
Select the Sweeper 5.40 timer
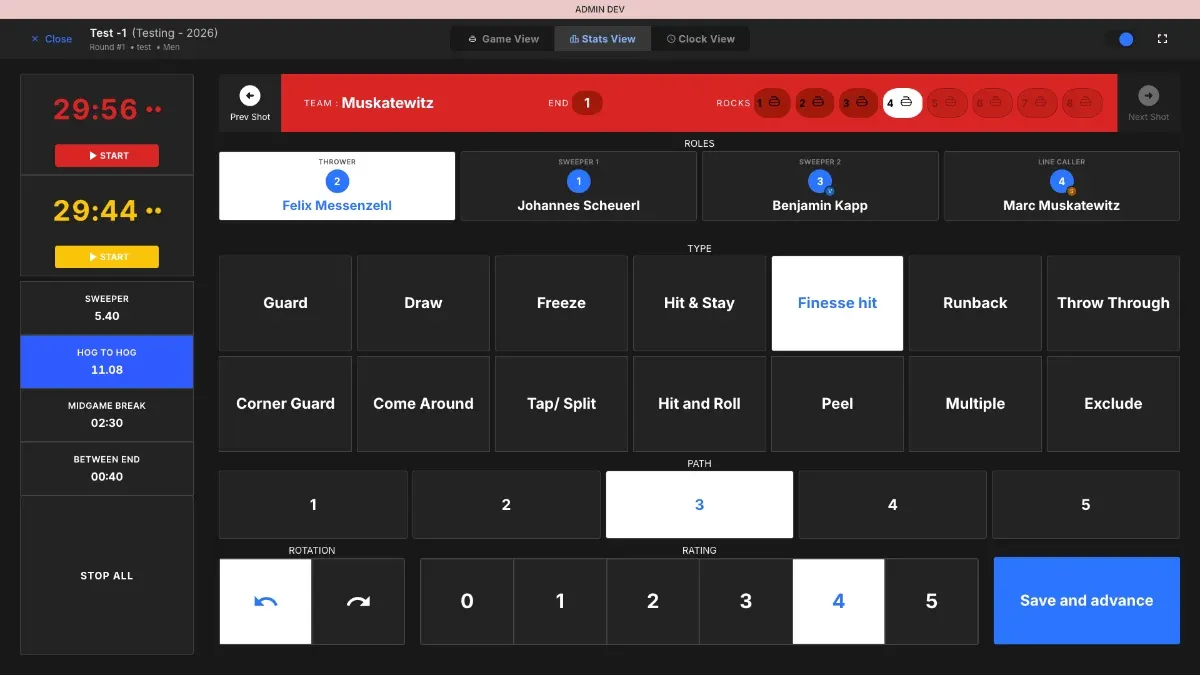(107, 308)
